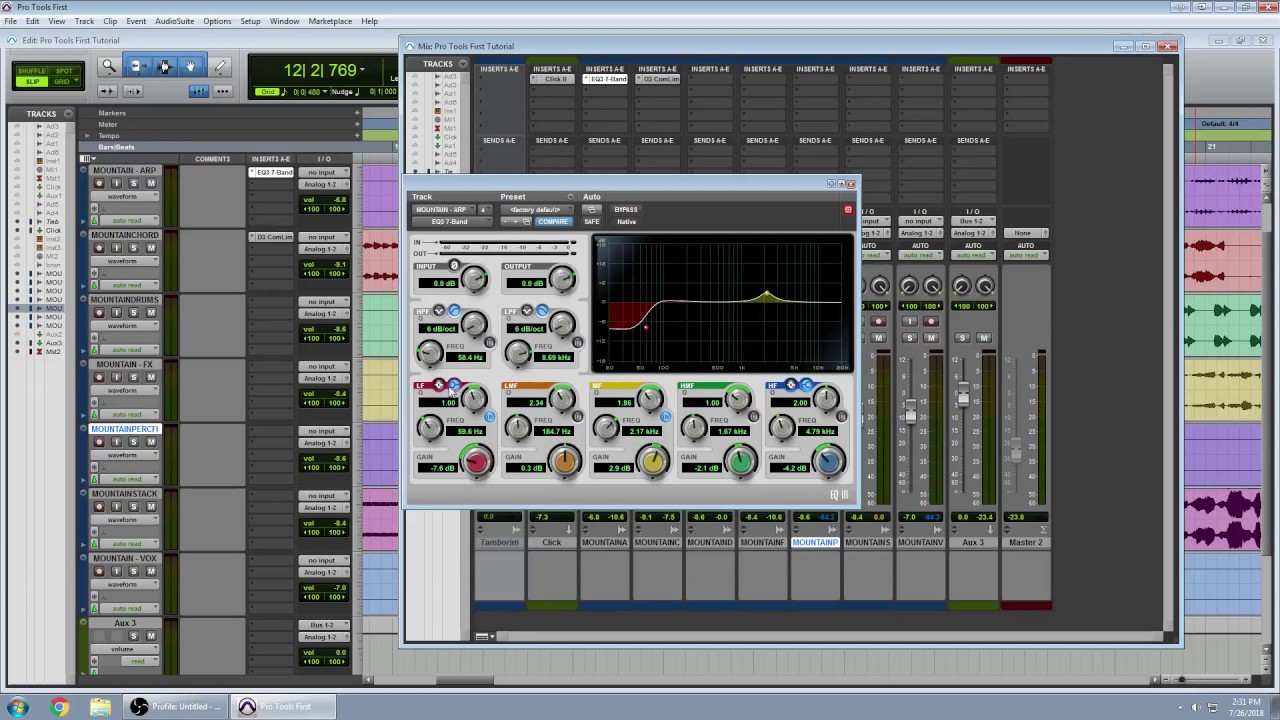Click the Pro Tools First taskbar button
1280x720 pixels.
pos(285,707)
